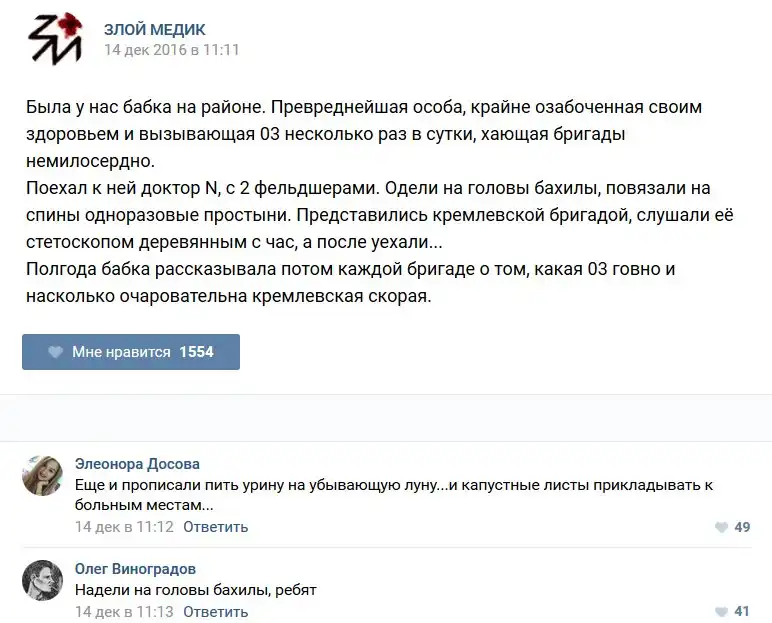
Task: Click the heart icon in the Мне нравится button
Action: click(x=56, y=352)
